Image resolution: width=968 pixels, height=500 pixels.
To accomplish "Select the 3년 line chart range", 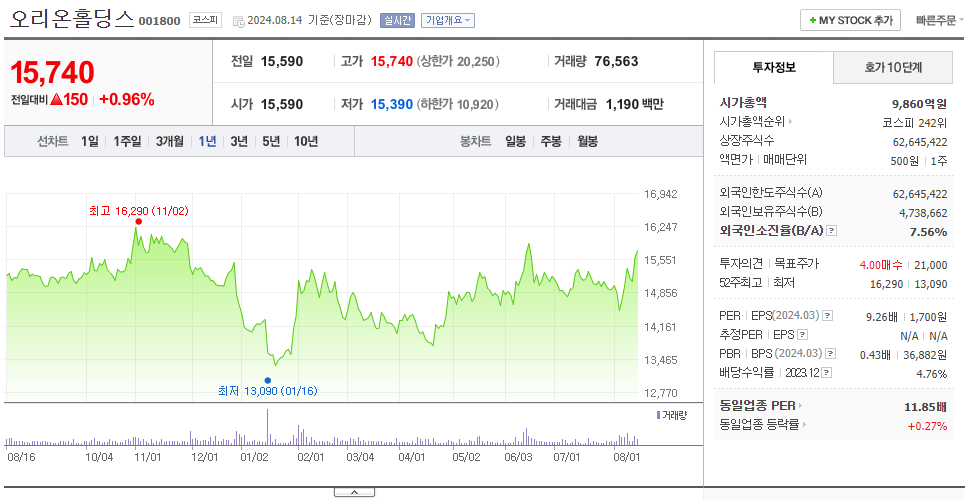I will pos(239,141).
